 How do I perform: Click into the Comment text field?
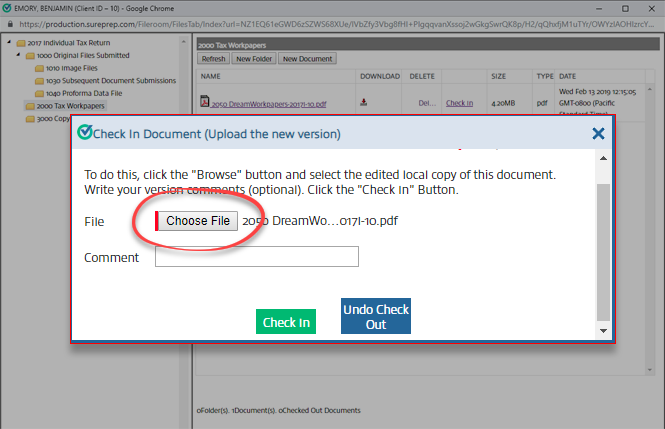click(x=257, y=257)
